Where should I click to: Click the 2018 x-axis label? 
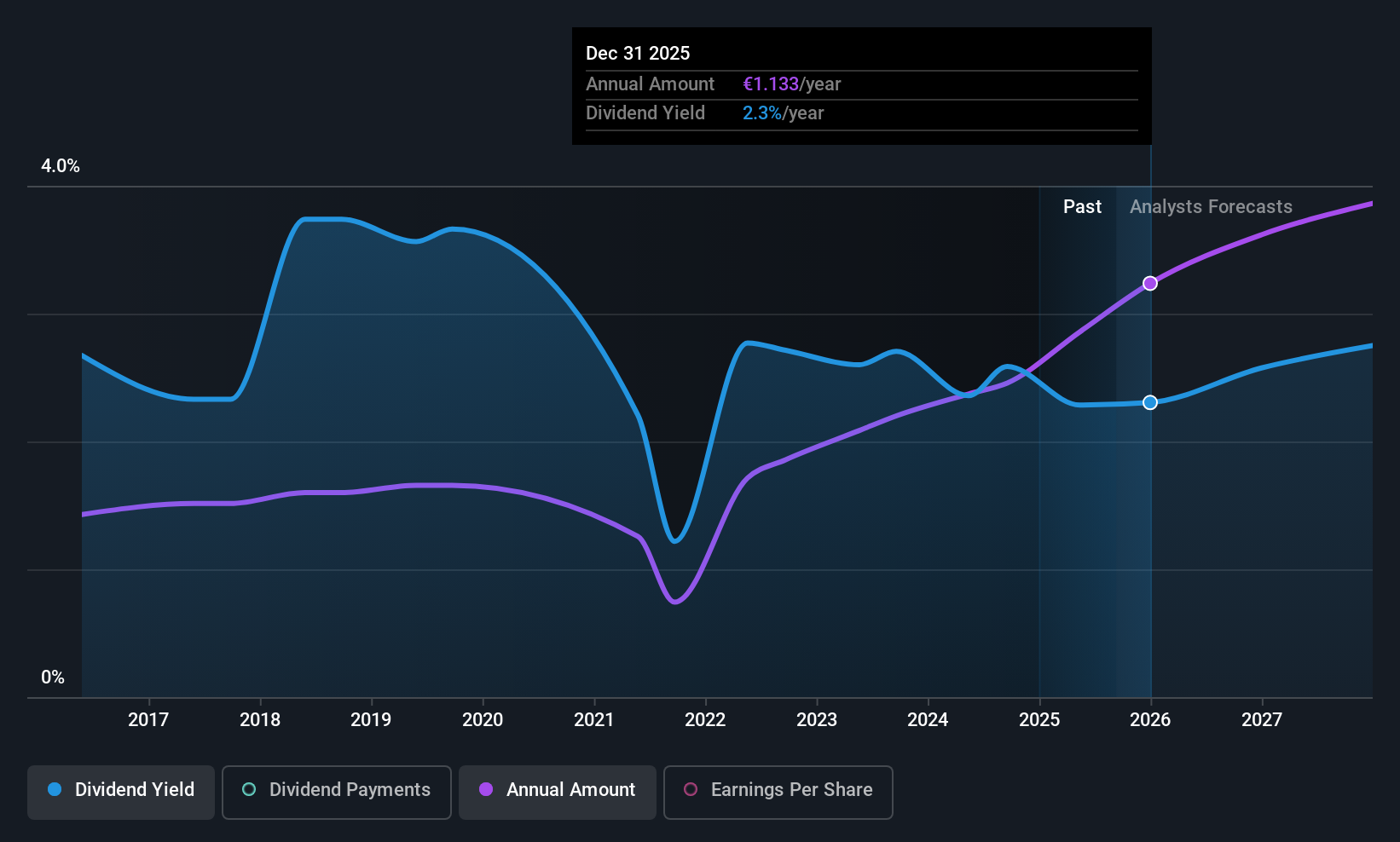pyautogui.click(x=260, y=720)
